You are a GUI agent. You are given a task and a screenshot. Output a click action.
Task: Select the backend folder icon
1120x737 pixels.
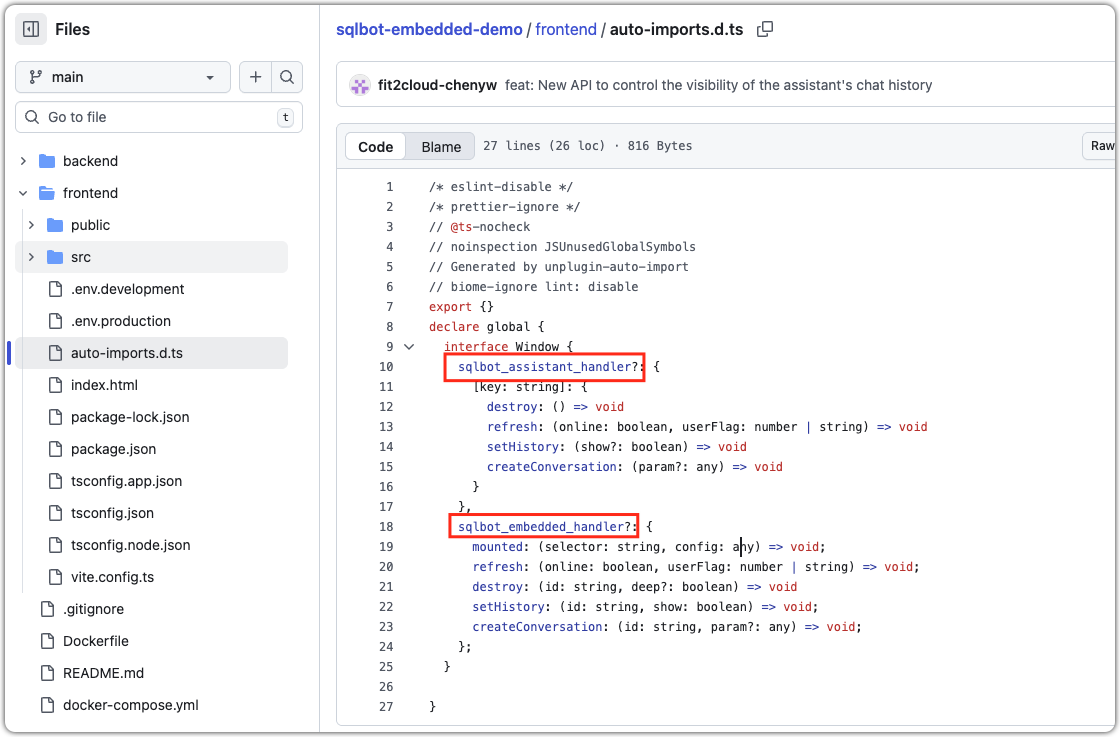click(46, 161)
